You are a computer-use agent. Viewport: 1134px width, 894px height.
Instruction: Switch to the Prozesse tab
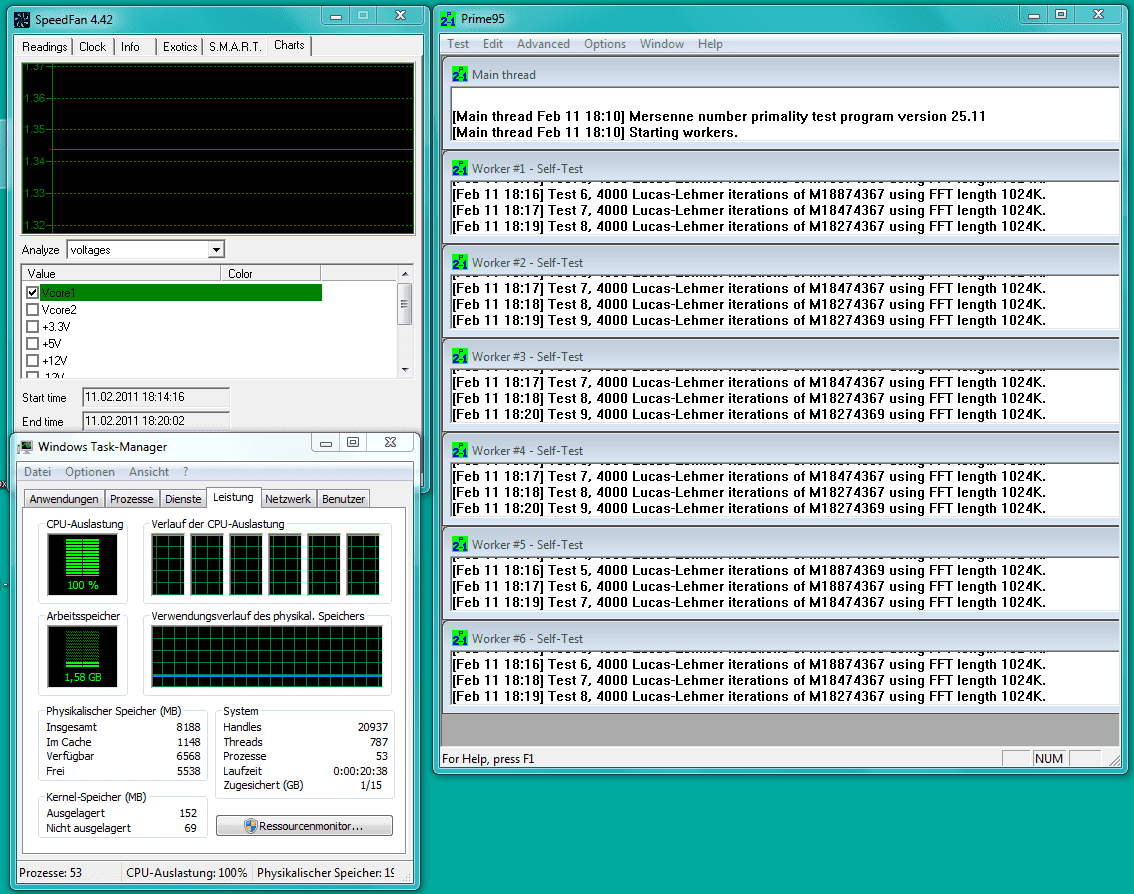pos(132,499)
